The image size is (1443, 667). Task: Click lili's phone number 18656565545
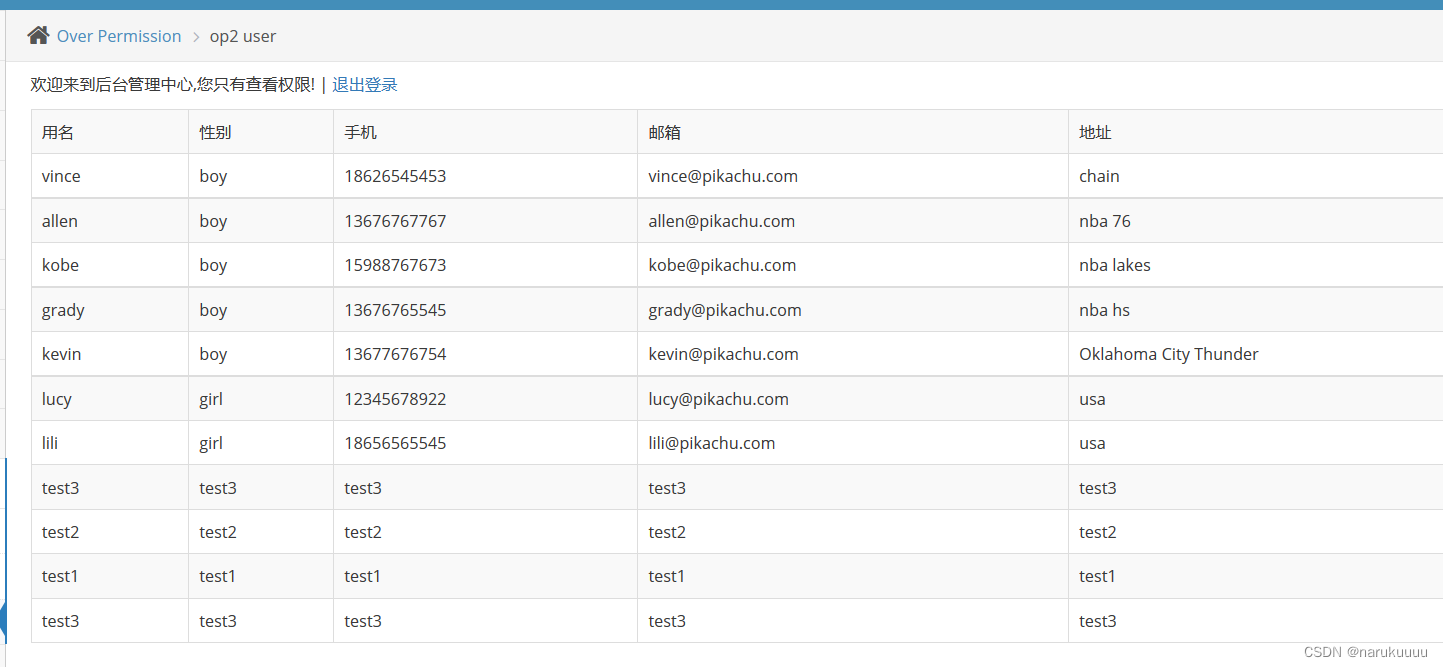[395, 443]
